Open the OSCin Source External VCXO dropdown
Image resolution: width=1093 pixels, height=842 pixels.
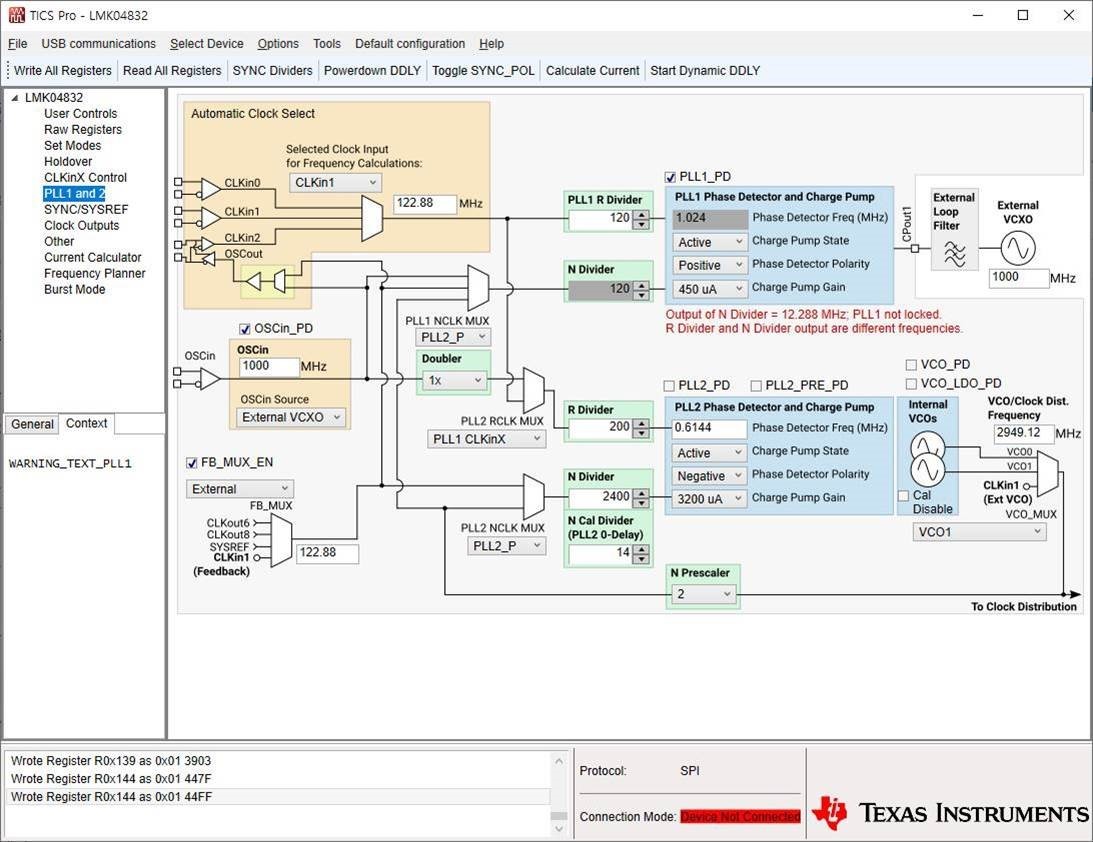291,418
